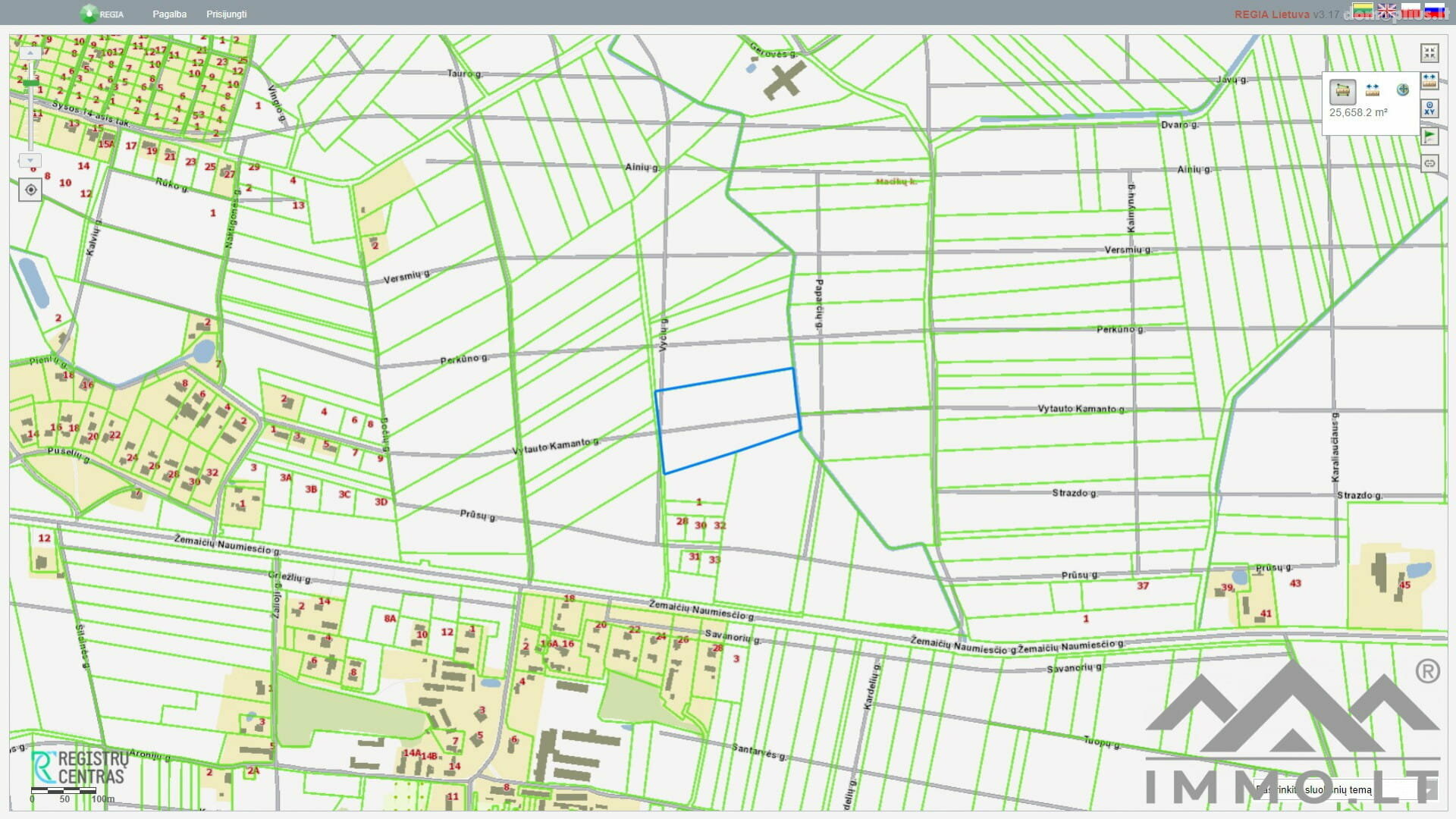Open the XY coordinates tool

point(1429,108)
